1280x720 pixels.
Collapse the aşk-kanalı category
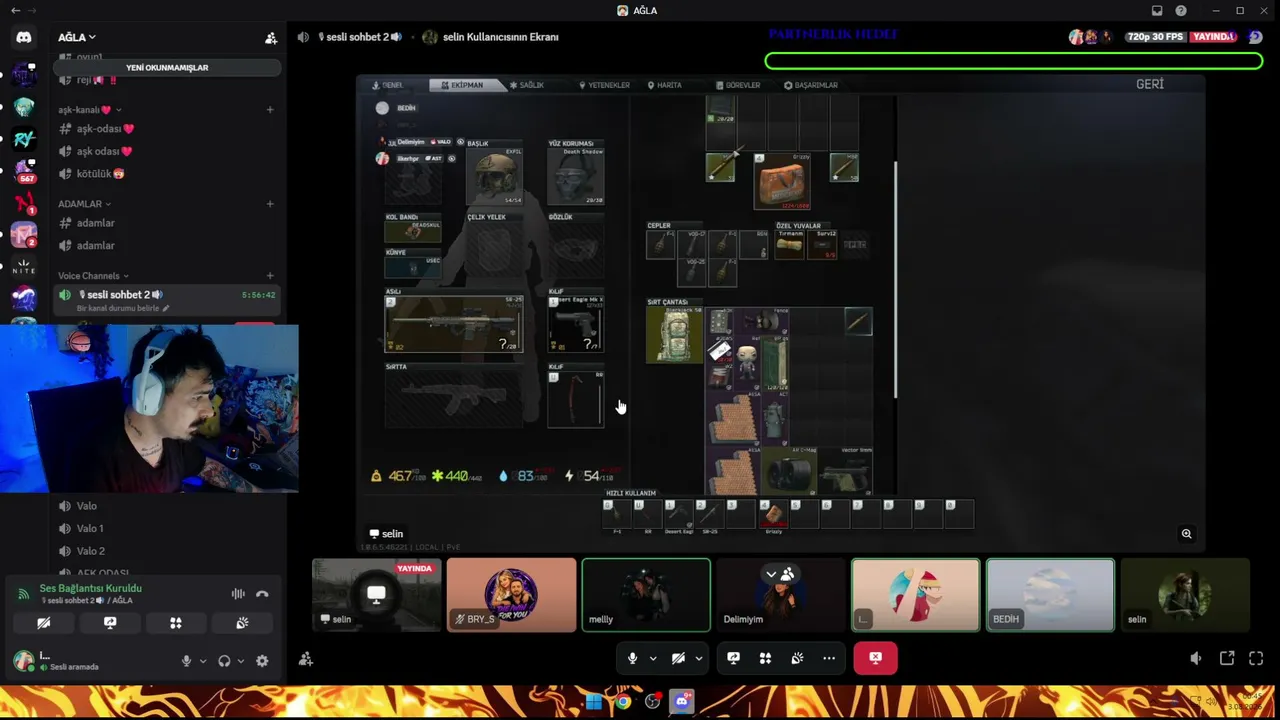click(x=90, y=110)
